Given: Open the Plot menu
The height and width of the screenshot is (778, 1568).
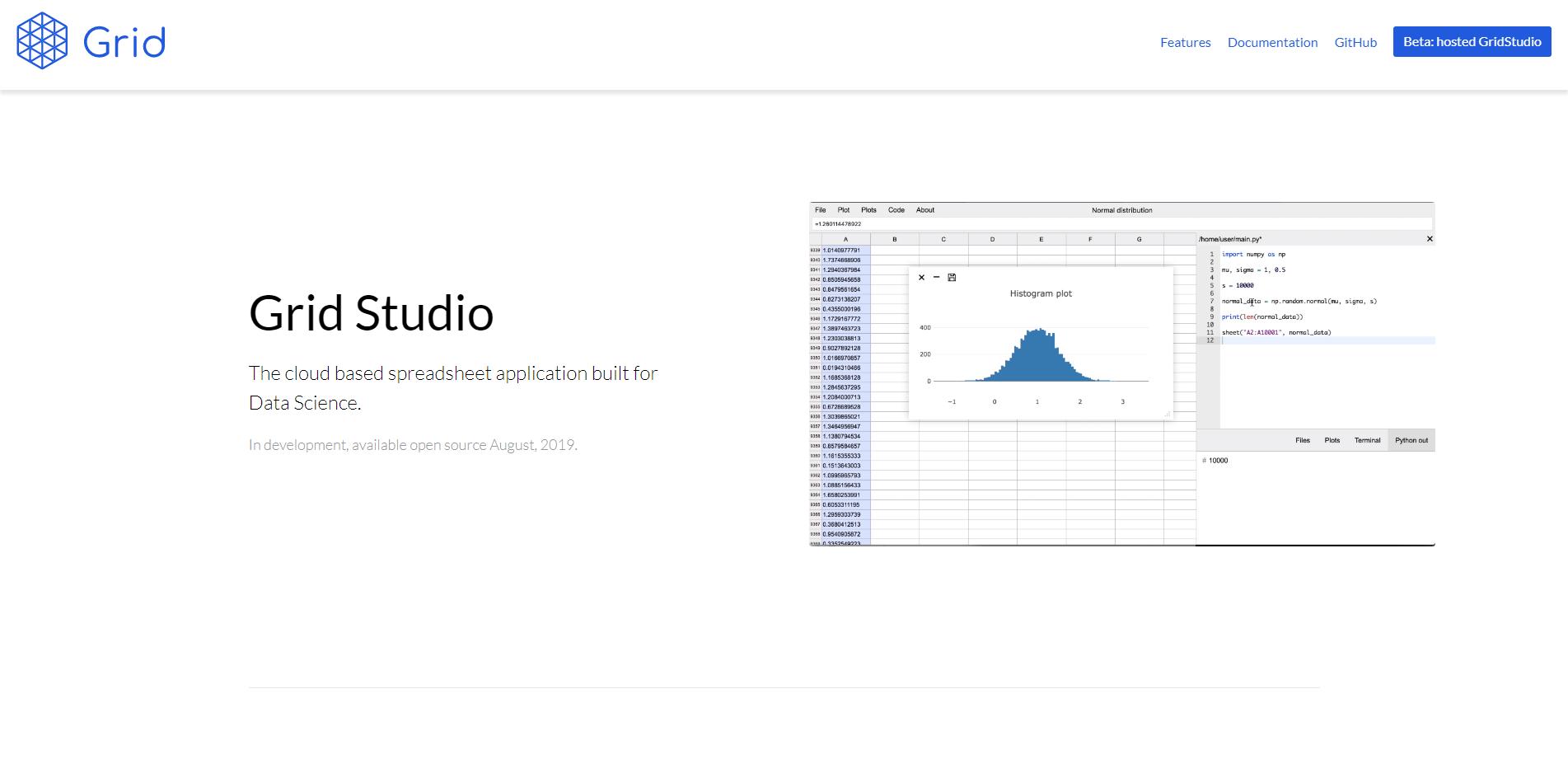Looking at the screenshot, I should pos(843,210).
